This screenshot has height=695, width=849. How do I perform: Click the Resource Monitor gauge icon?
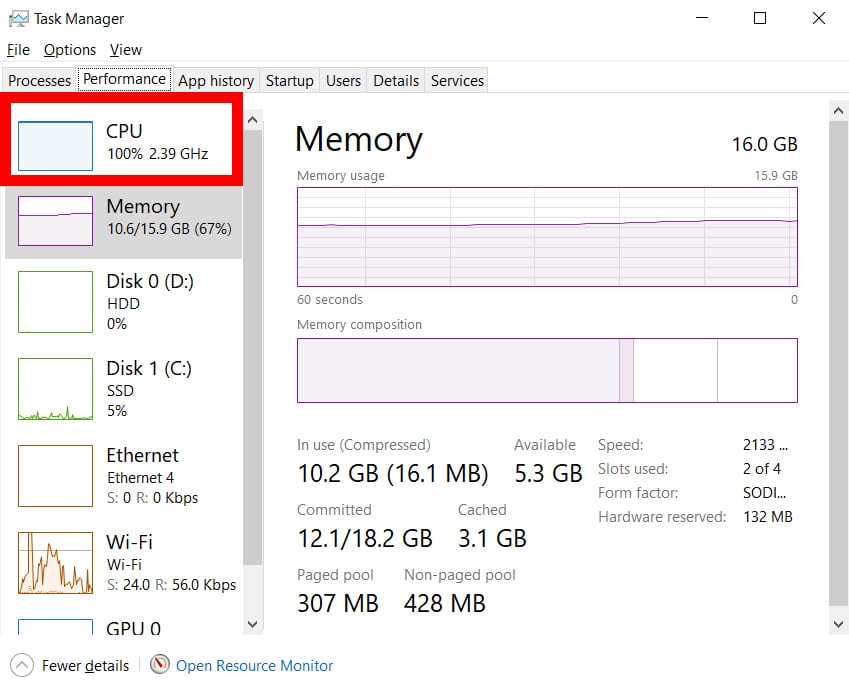coord(160,665)
